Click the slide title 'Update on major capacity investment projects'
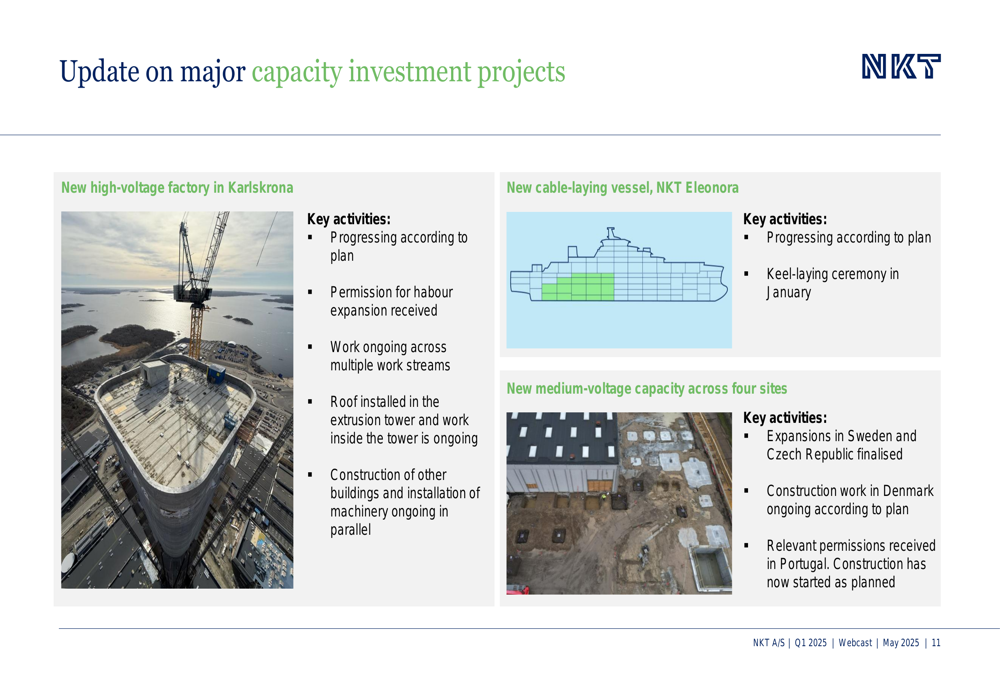Screen dimensions: 1000x685 tap(312, 72)
